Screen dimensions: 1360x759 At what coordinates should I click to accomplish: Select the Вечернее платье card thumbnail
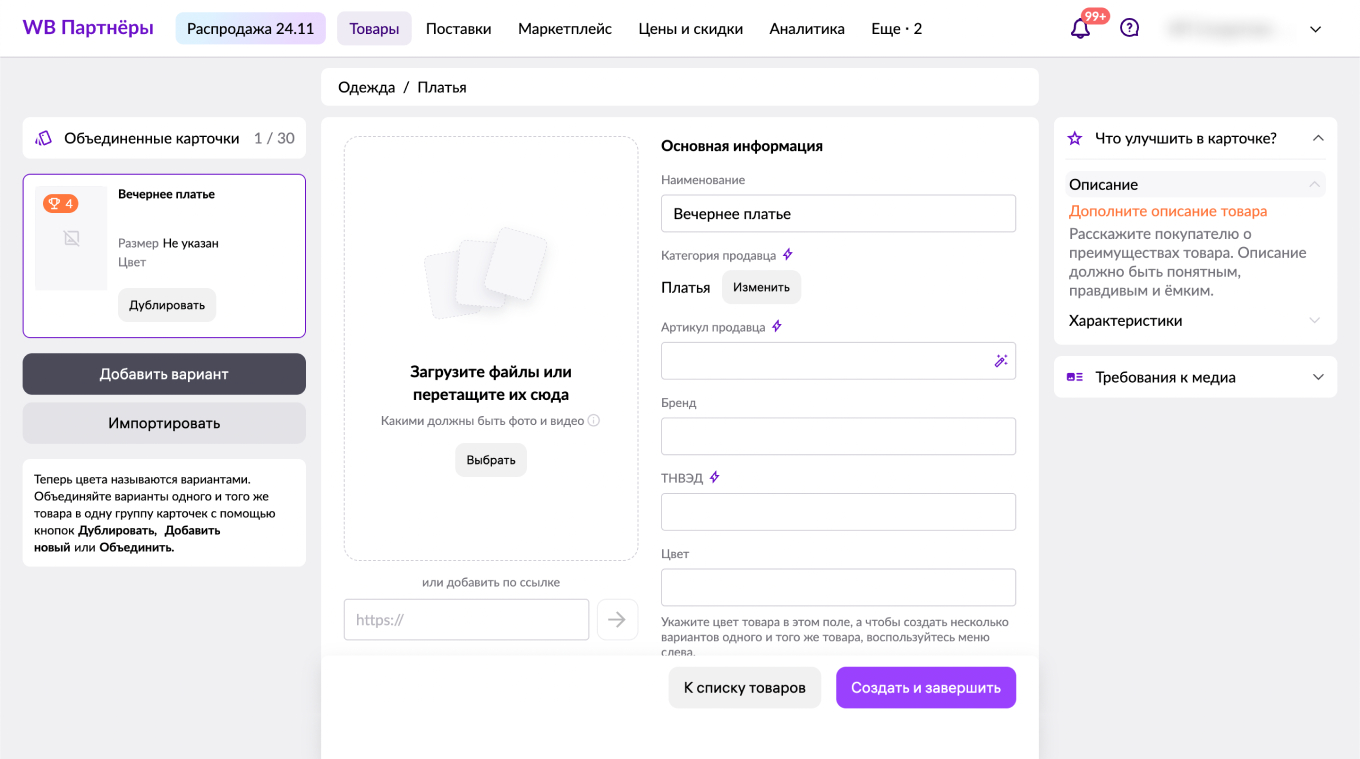pos(71,238)
